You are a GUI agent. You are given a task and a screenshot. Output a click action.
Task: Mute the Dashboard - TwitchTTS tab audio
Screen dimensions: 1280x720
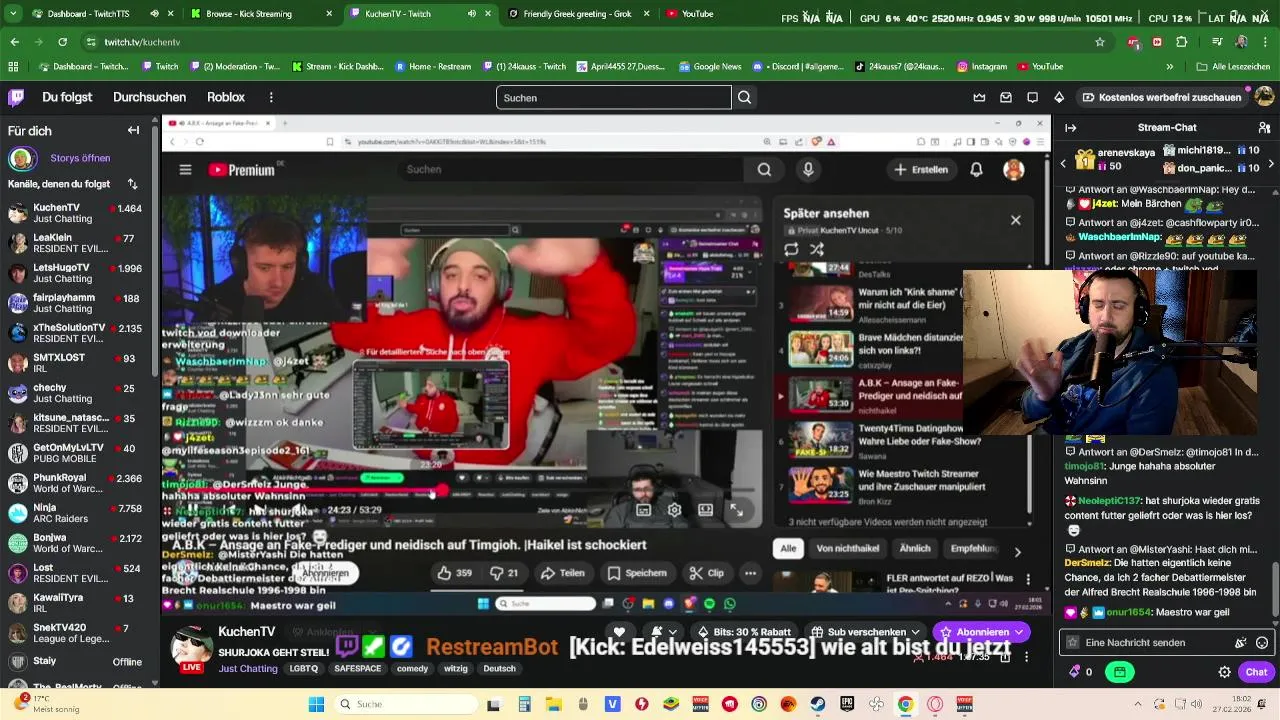point(154,14)
